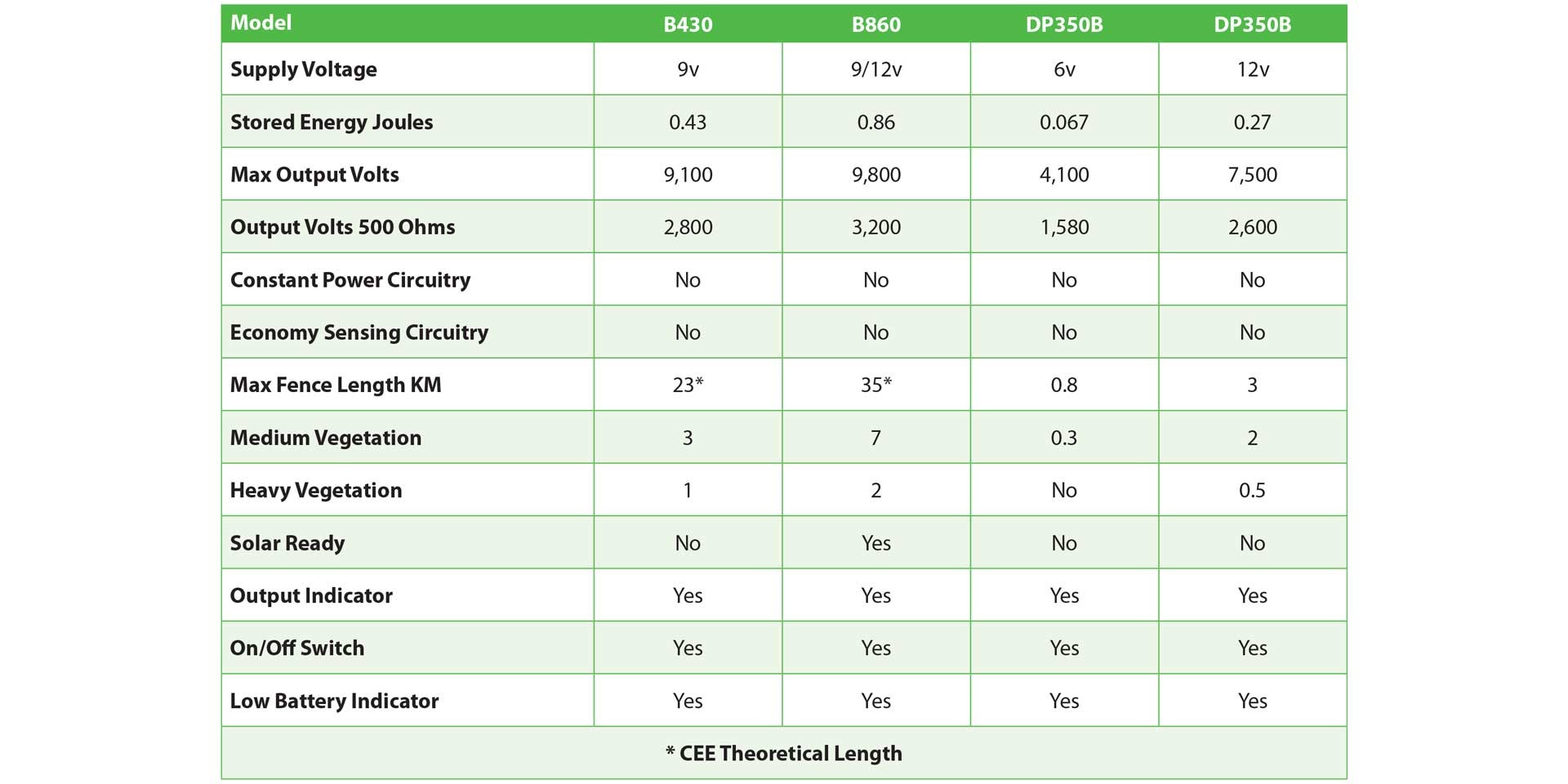
Task: Select the On/Off Switch row label
Action: pyautogui.click(x=296, y=648)
